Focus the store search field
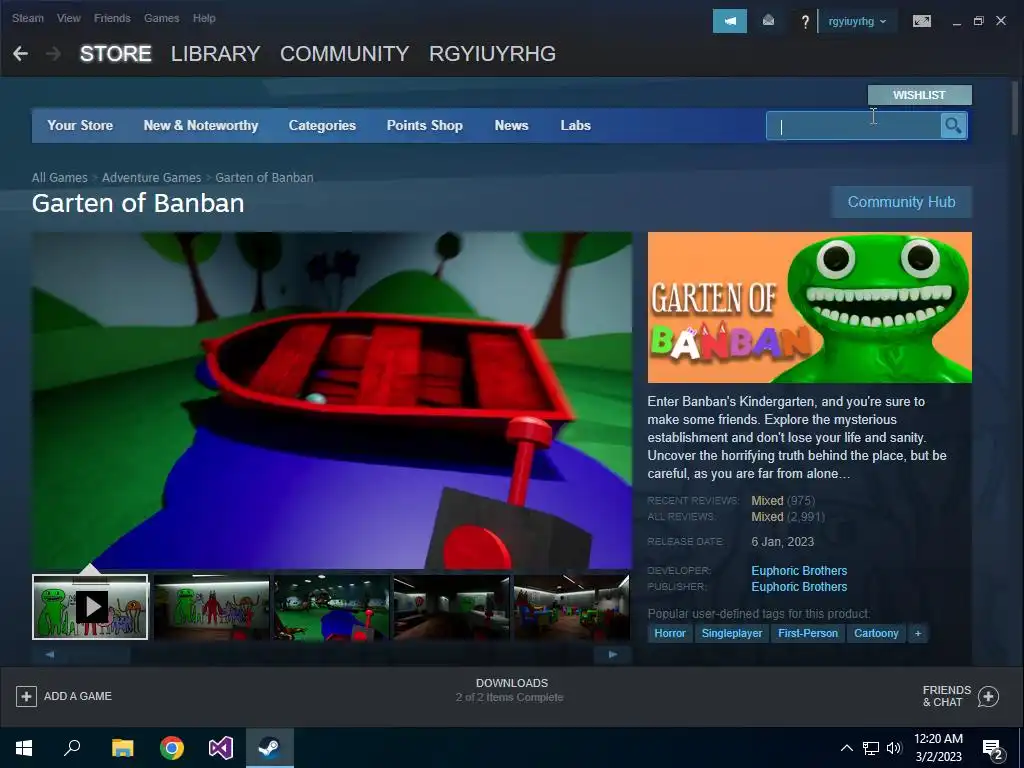 pos(854,125)
